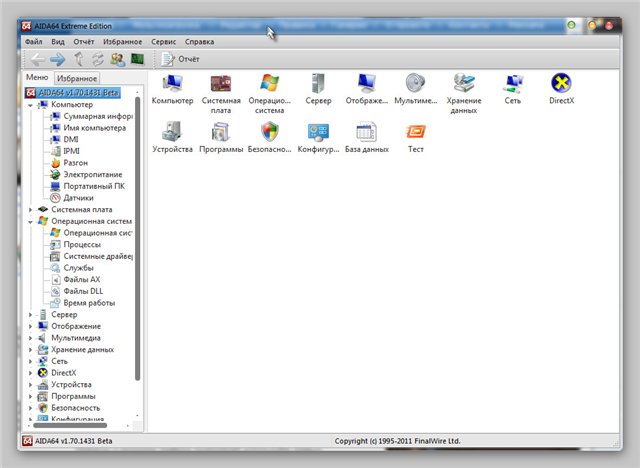640x468 pixels.
Task: Expand the Сервер tree node
Action: tap(30, 315)
